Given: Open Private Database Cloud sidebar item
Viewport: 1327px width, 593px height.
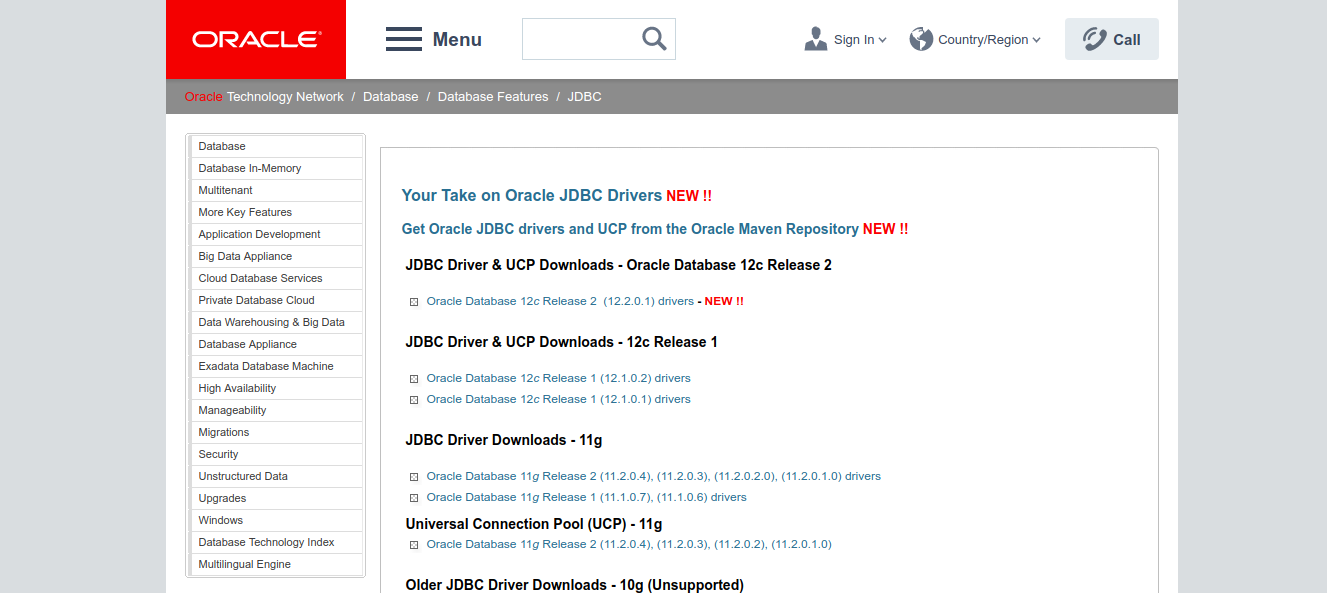Looking at the screenshot, I should (277, 300).
